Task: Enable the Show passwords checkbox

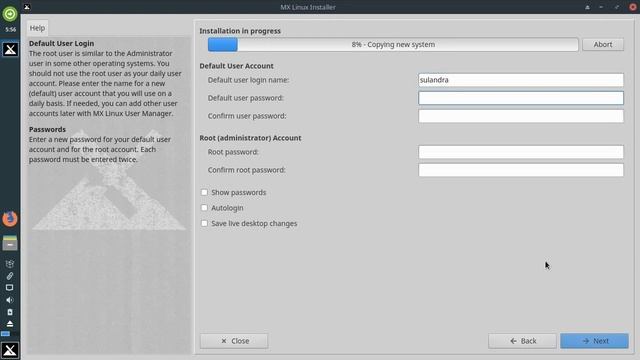Action: click(204, 192)
